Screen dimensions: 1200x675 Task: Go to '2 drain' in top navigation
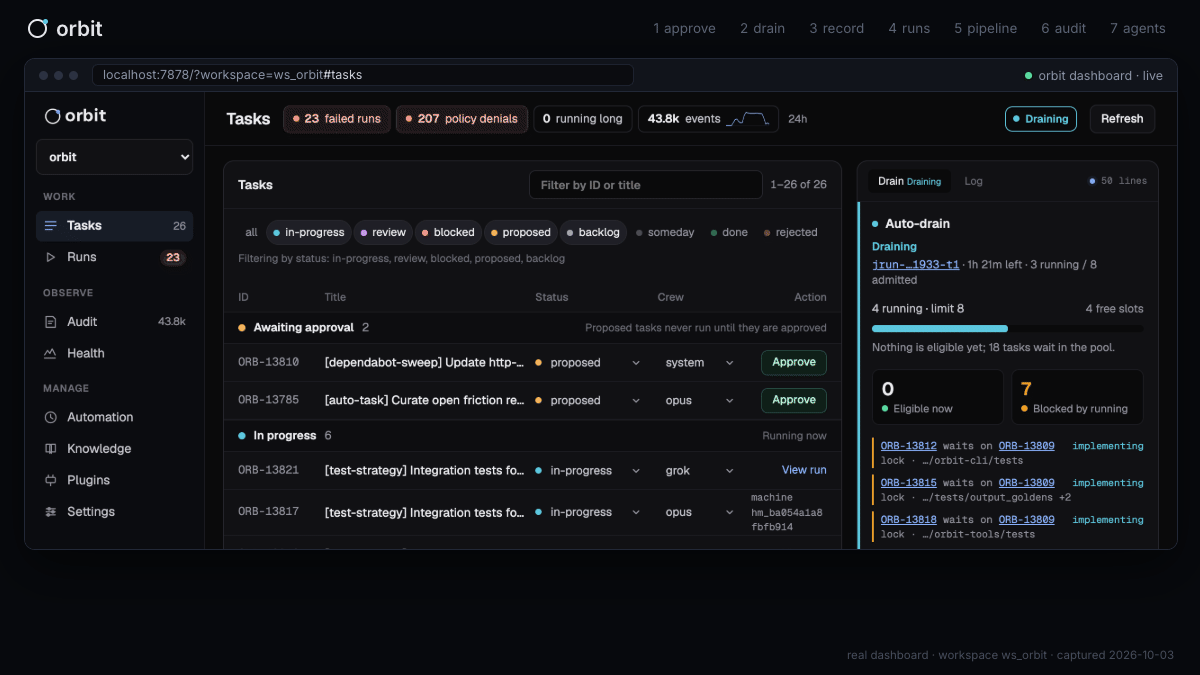click(x=762, y=28)
